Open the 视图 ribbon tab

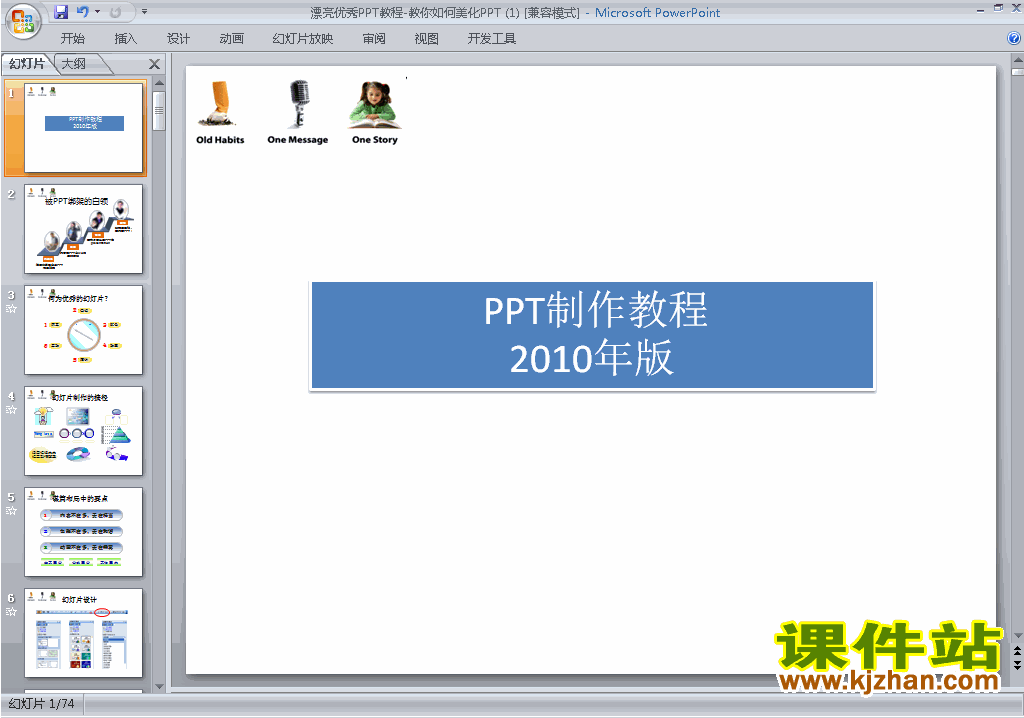click(426, 39)
